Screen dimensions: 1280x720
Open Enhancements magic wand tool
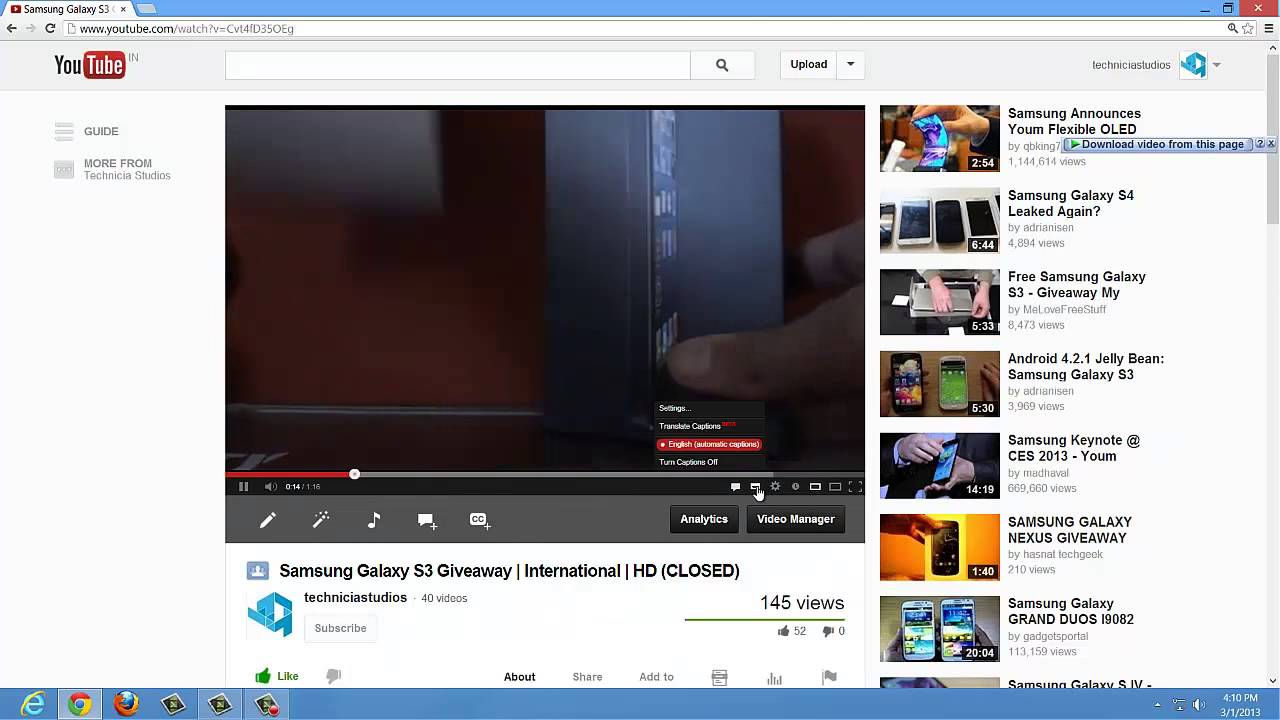click(321, 520)
